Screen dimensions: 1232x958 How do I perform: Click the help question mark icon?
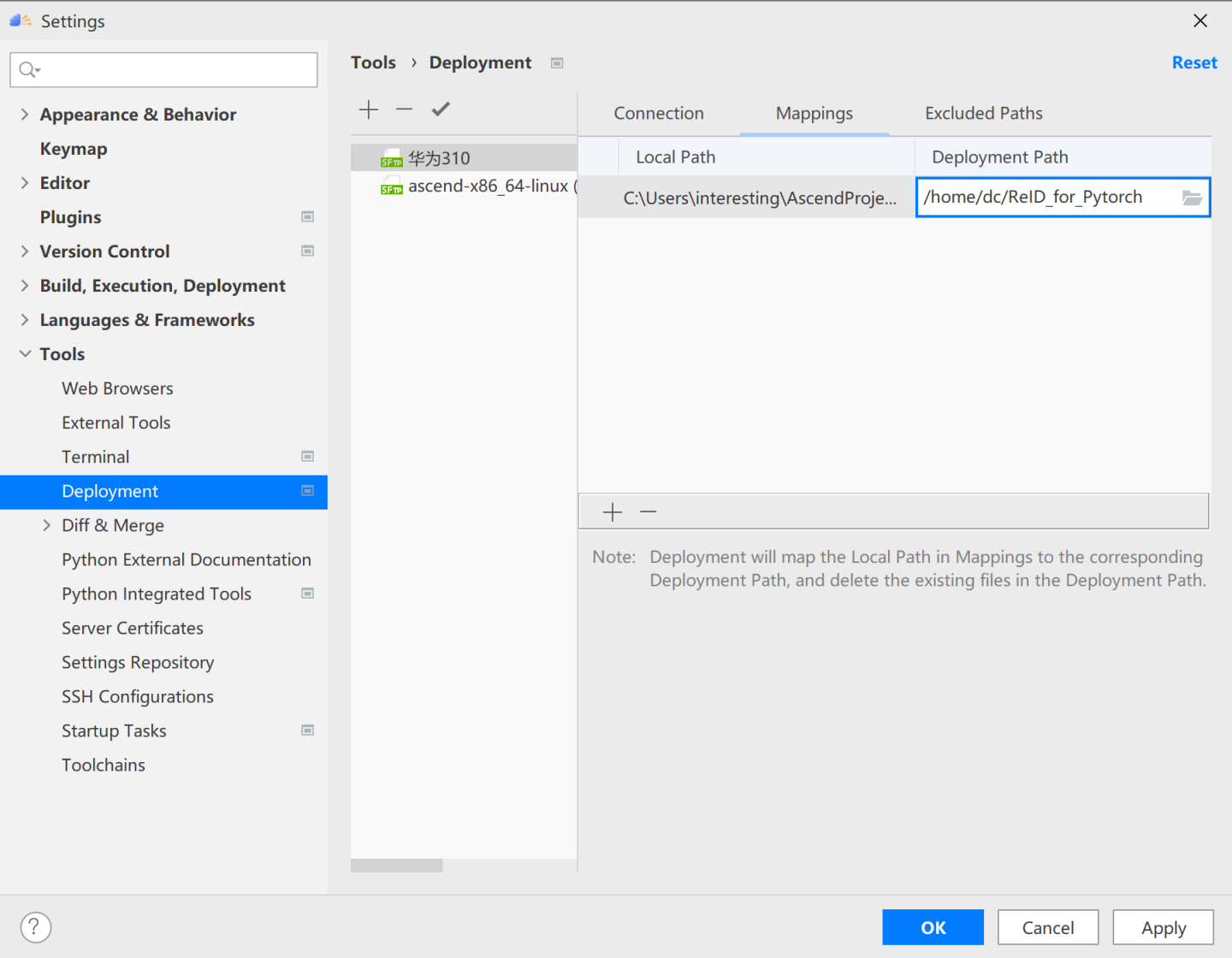tap(35, 926)
